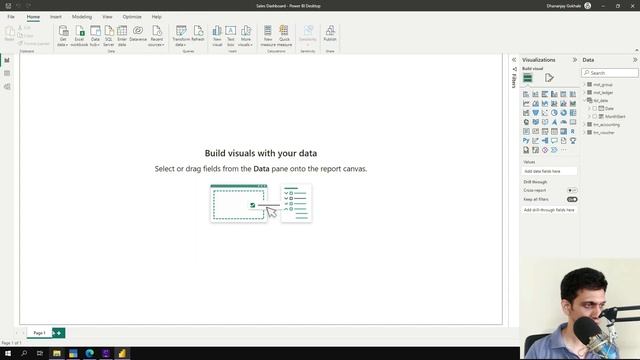Switch to the Modeling ribbon tab

click(x=82, y=17)
